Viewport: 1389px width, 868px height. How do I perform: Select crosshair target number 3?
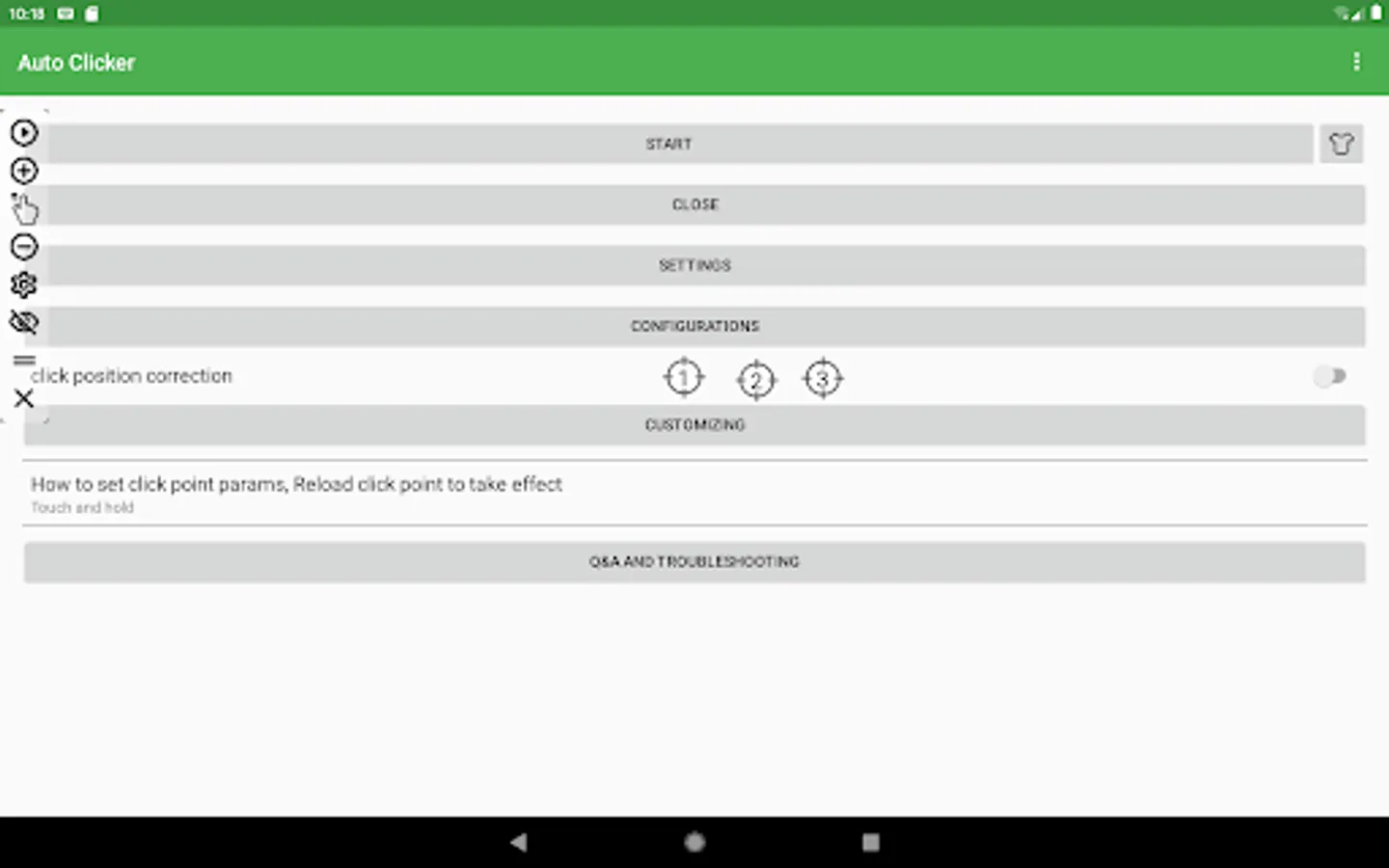pyautogui.click(x=823, y=378)
